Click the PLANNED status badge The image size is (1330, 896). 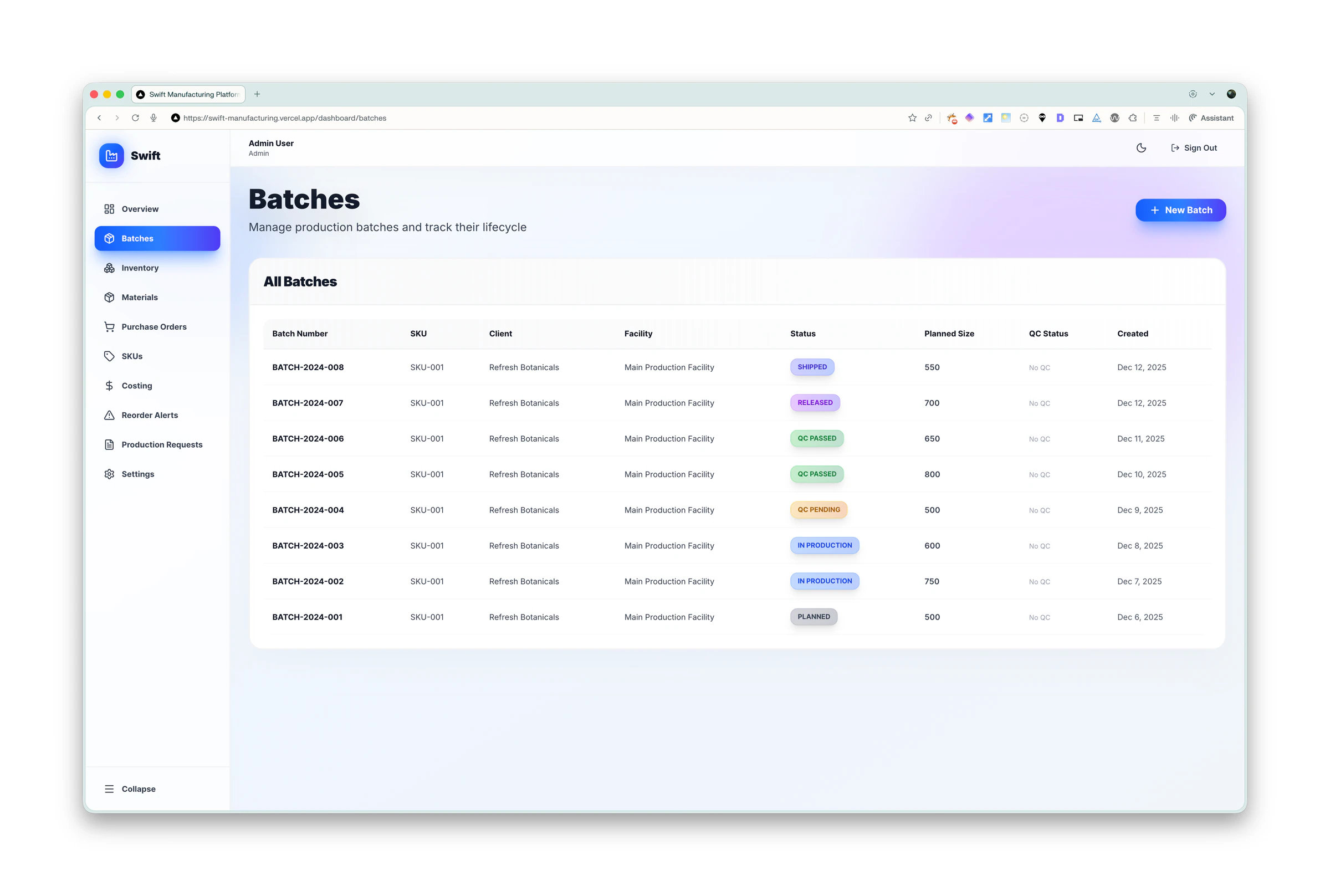(x=814, y=617)
